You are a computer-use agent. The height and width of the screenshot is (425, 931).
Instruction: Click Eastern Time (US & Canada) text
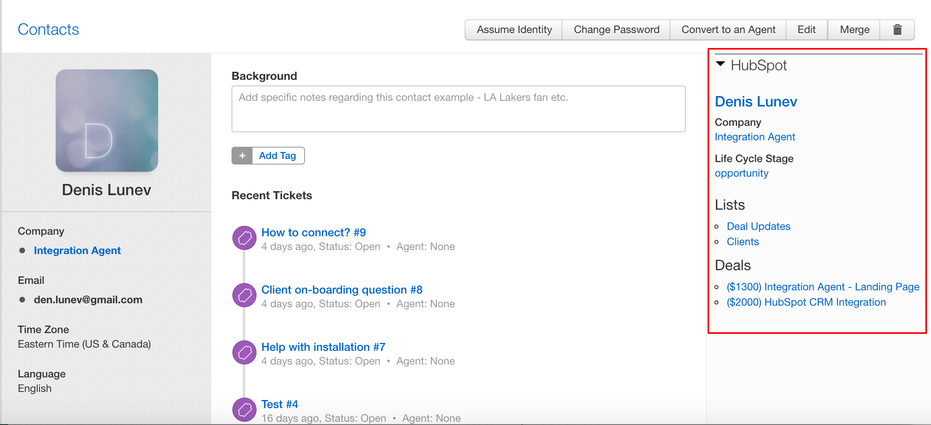[x=84, y=344]
